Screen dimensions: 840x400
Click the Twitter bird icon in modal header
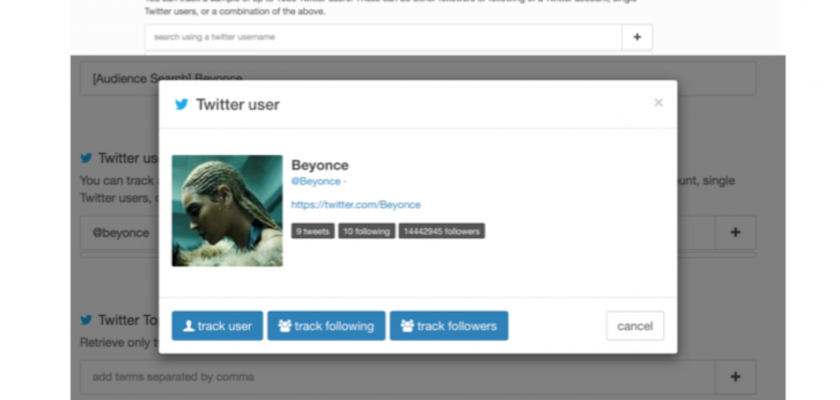(x=181, y=104)
